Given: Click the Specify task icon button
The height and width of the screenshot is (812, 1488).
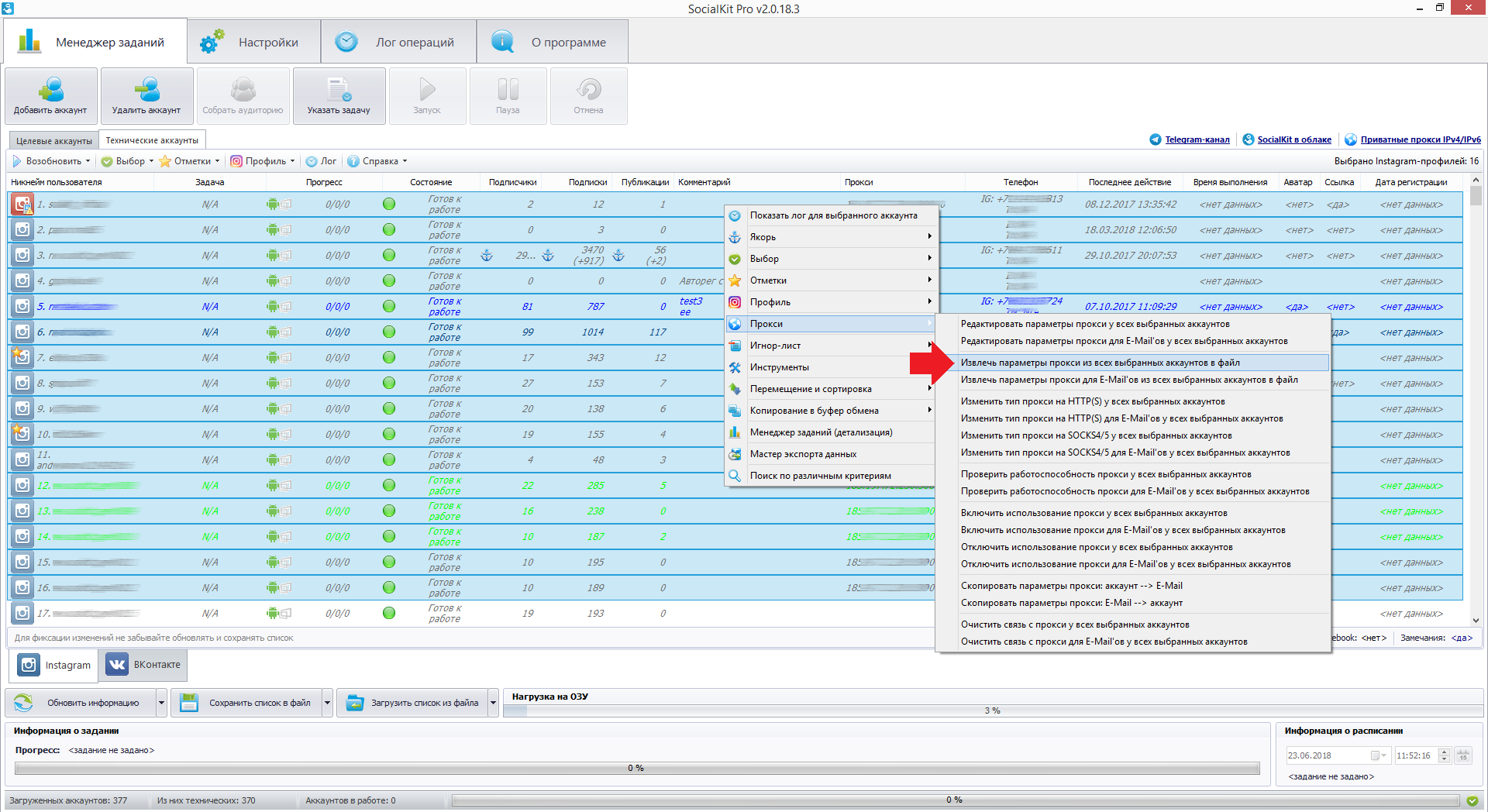Looking at the screenshot, I should (339, 95).
